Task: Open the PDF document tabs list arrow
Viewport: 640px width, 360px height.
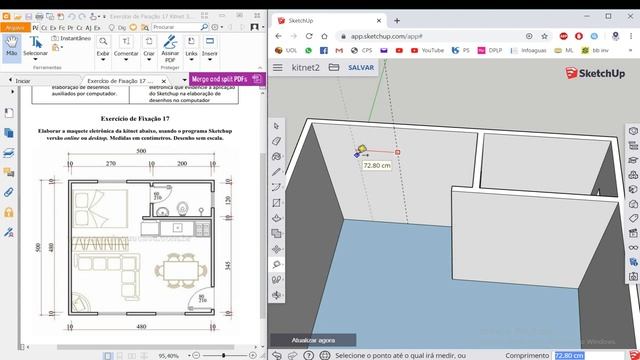Action: [184, 80]
